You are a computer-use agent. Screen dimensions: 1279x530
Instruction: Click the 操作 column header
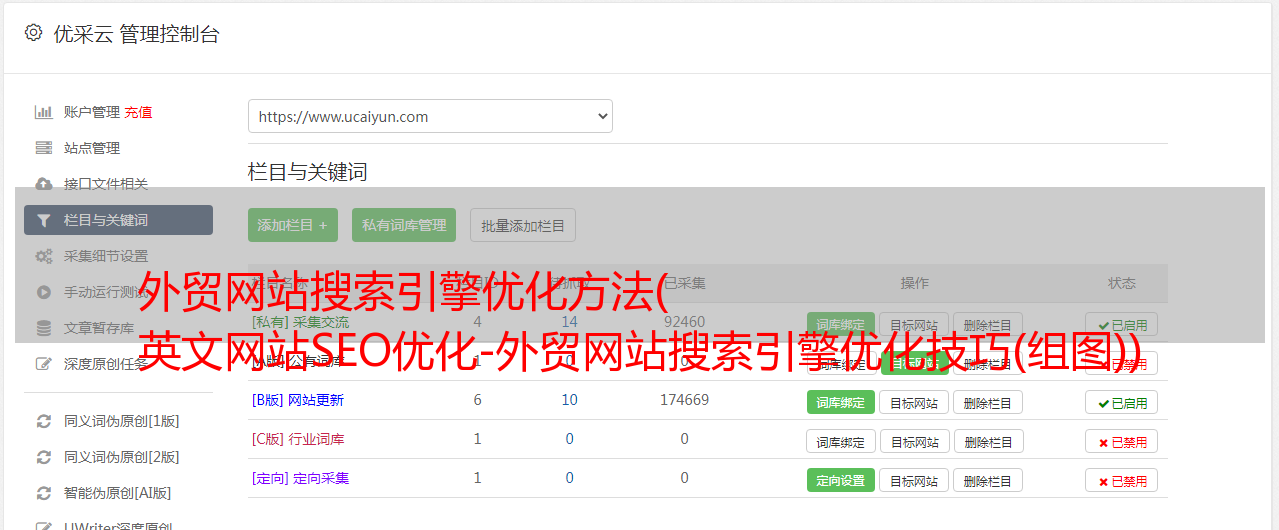point(914,283)
